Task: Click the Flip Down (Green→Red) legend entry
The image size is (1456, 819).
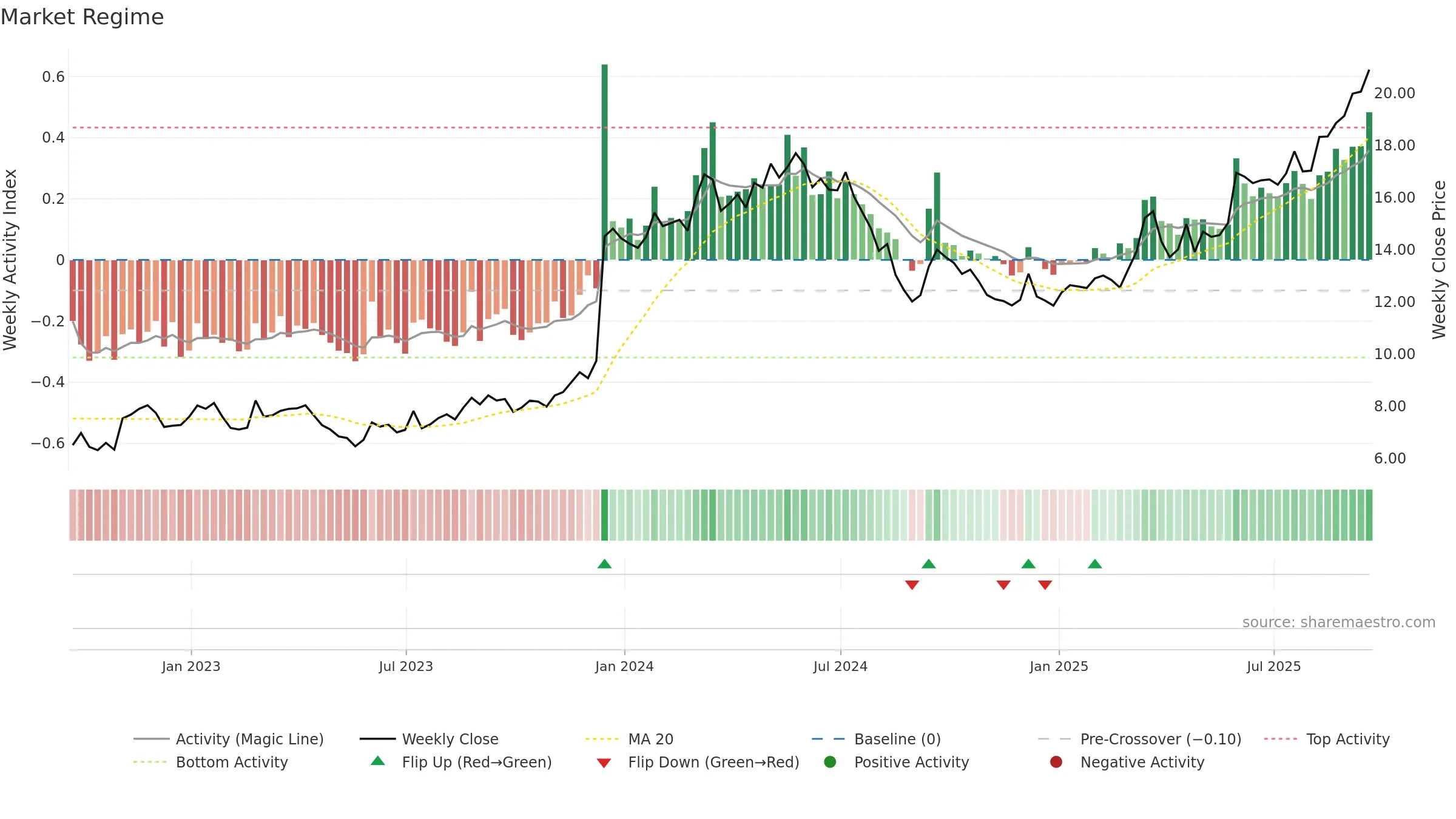Action: (698, 762)
